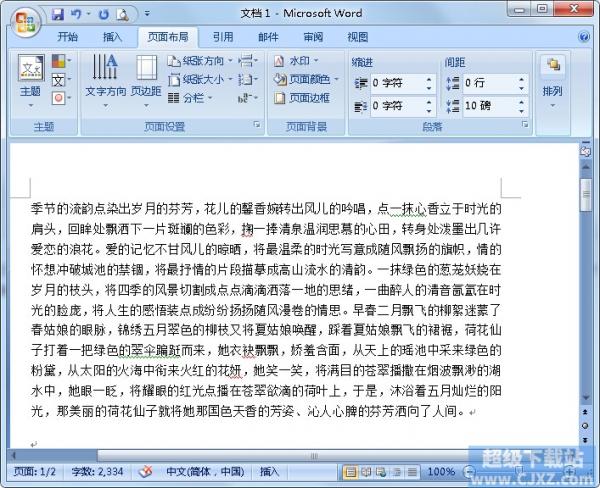Screen dimensions: 600x488
Task: Click the 页边距 (Margins) icon
Action: point(146,76)
